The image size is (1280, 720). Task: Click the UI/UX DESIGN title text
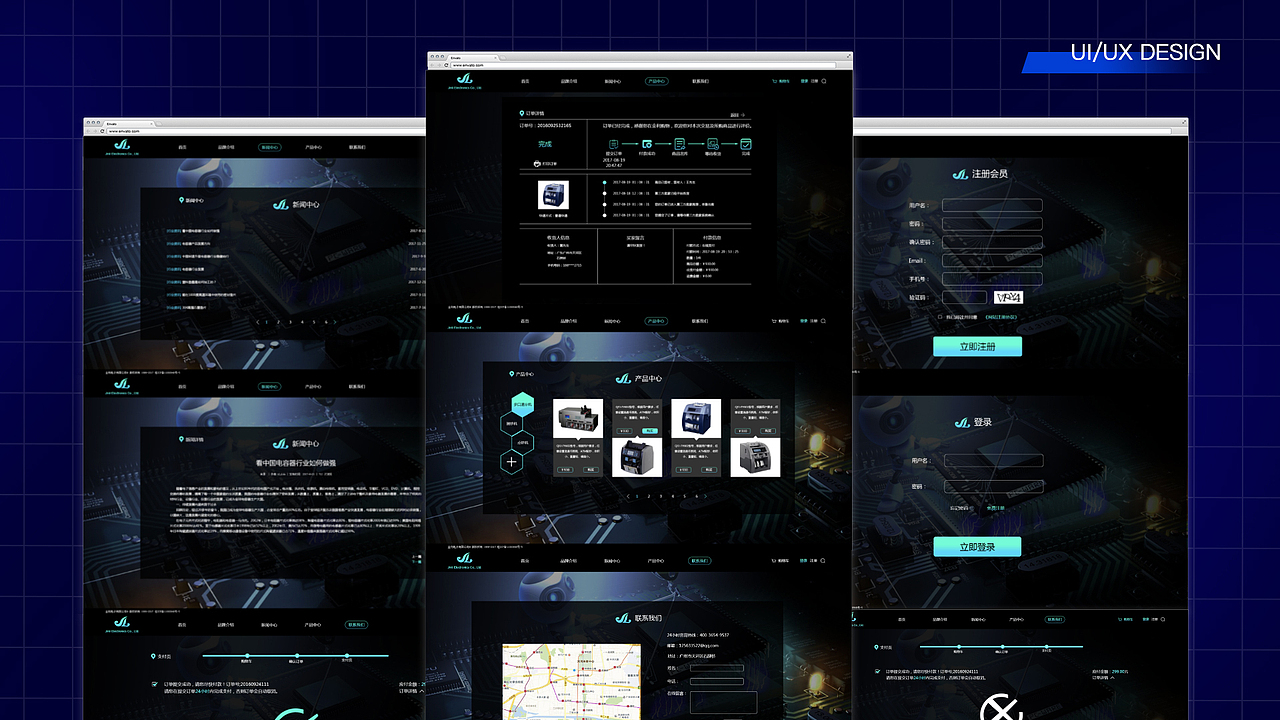[x=1146, y=52]
